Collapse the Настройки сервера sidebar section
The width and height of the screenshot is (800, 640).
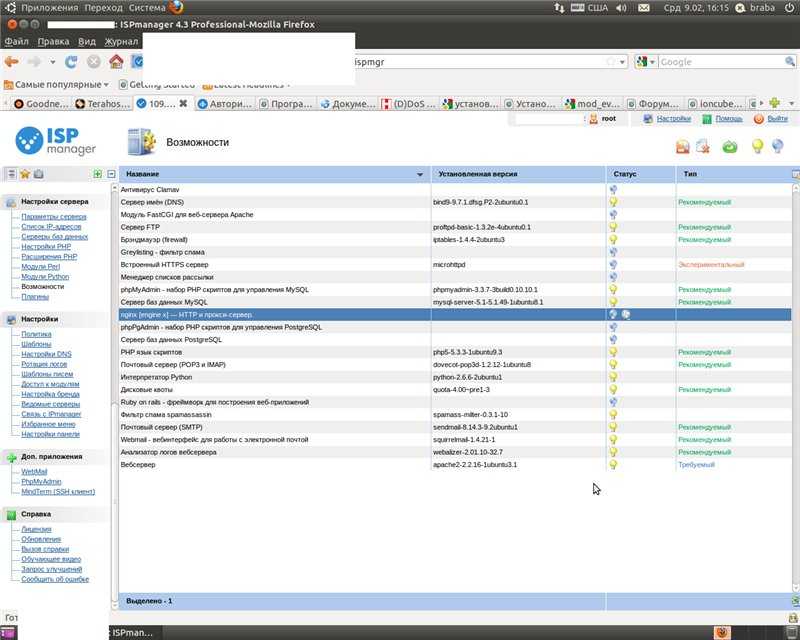pos(55,202)
